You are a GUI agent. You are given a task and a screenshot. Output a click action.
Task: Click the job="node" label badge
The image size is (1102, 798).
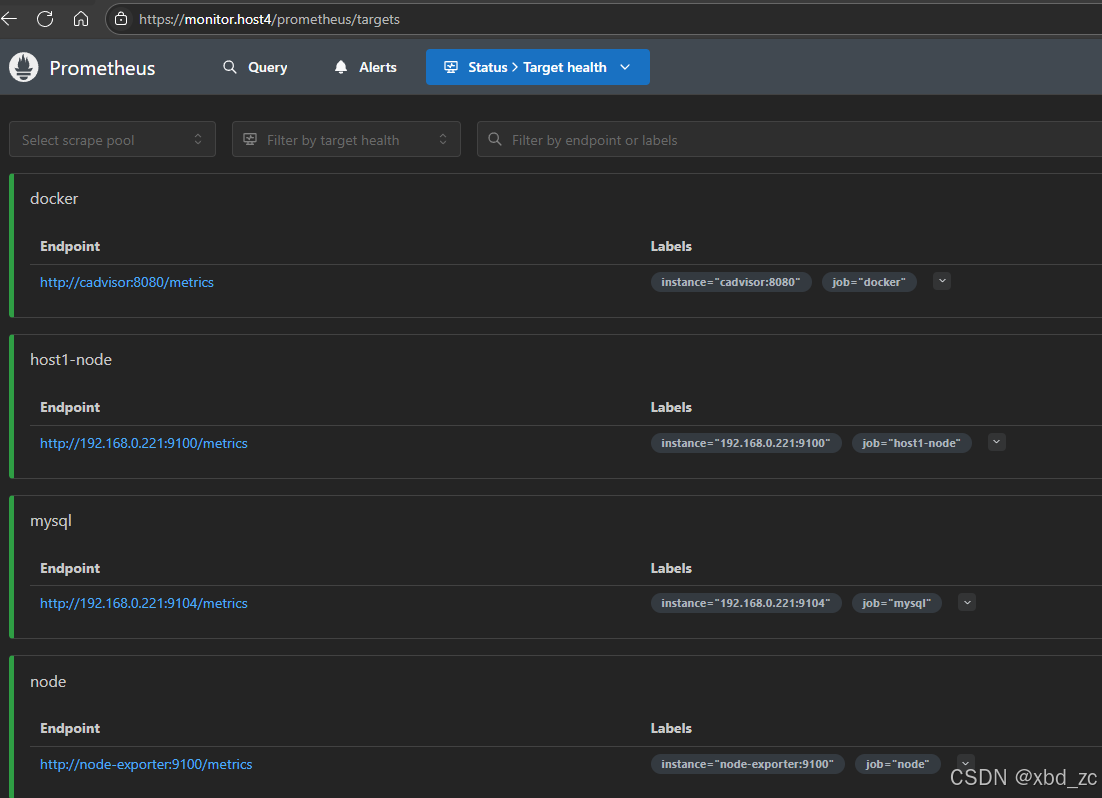(897, 764)
